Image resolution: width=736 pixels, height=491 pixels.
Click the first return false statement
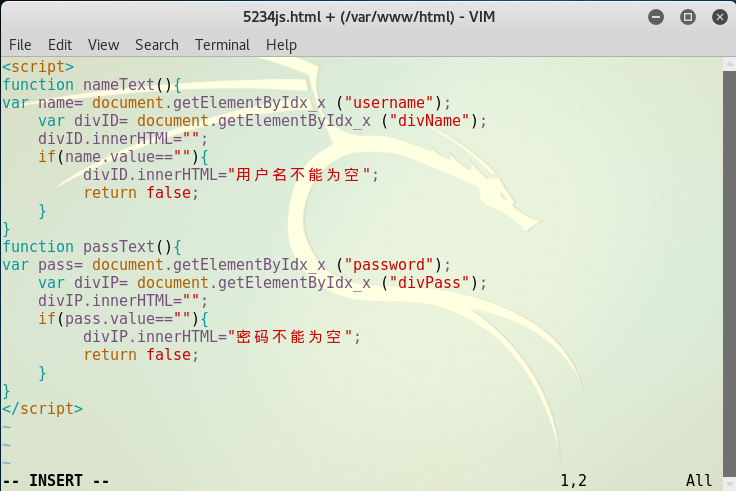click(141, 193)
